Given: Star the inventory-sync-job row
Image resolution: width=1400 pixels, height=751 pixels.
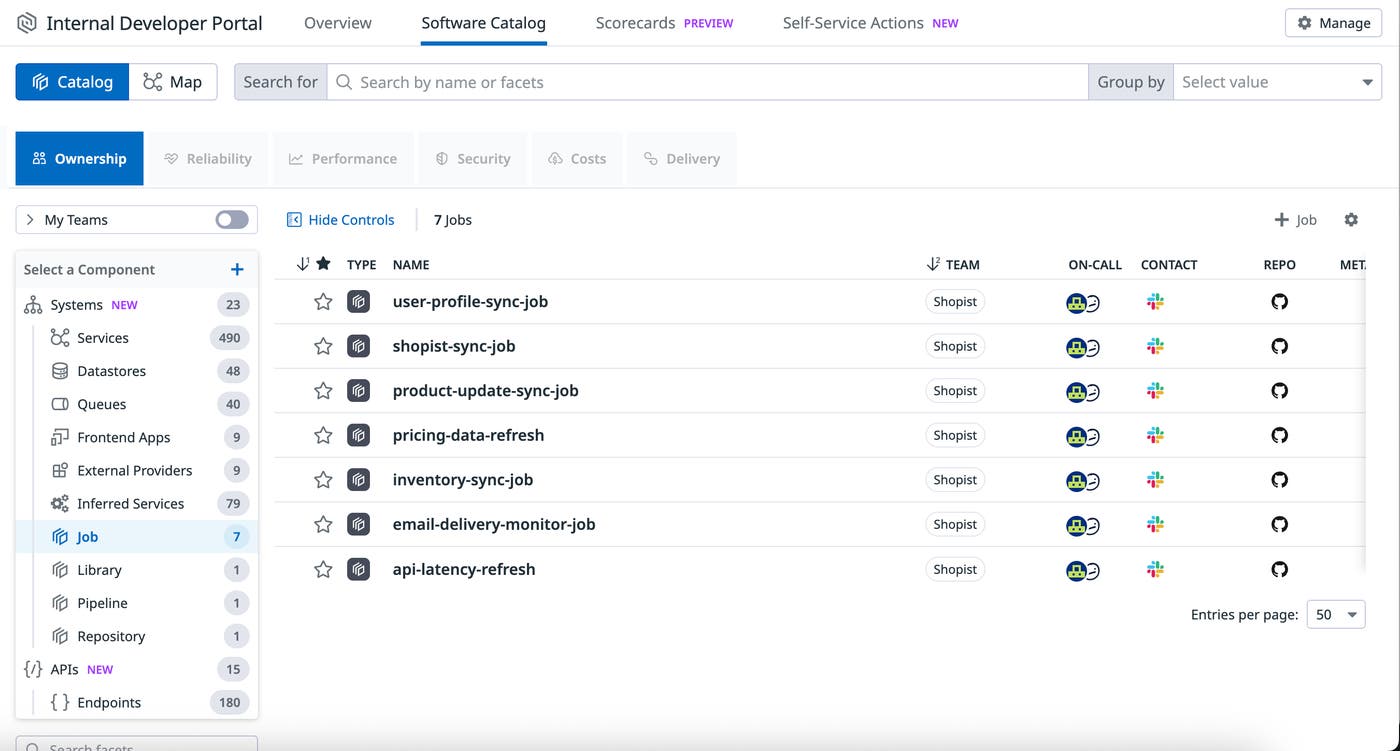Looking at the screenshot, I should pos(322,480).
